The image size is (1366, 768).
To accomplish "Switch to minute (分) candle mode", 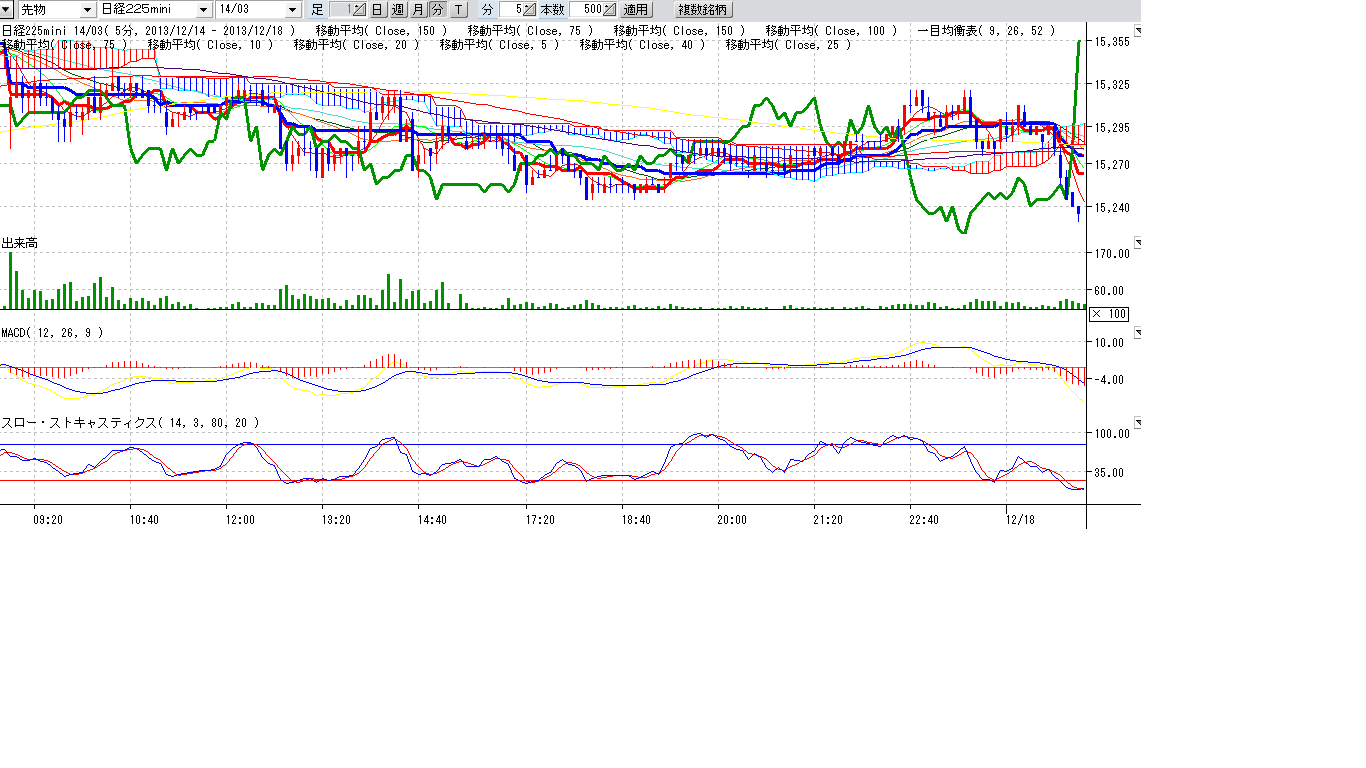I will [438, 9].
